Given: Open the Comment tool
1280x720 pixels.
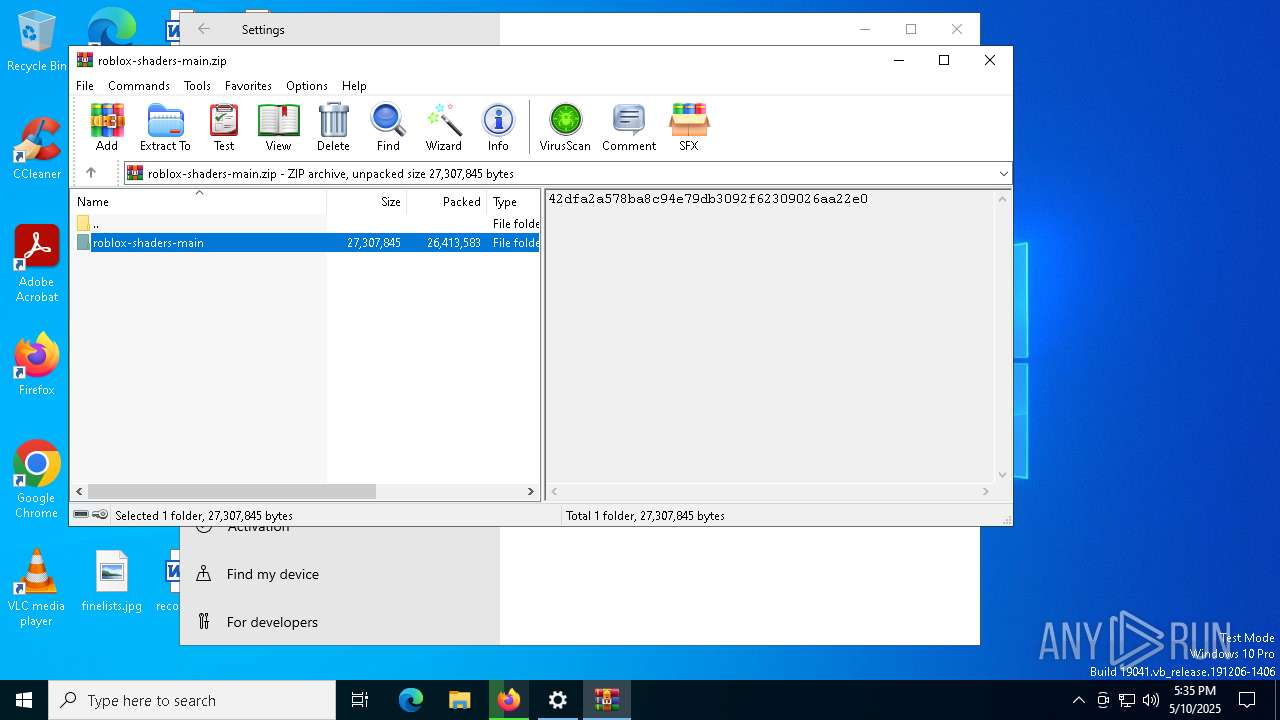Looking at the screenshot, I should 629,127.
